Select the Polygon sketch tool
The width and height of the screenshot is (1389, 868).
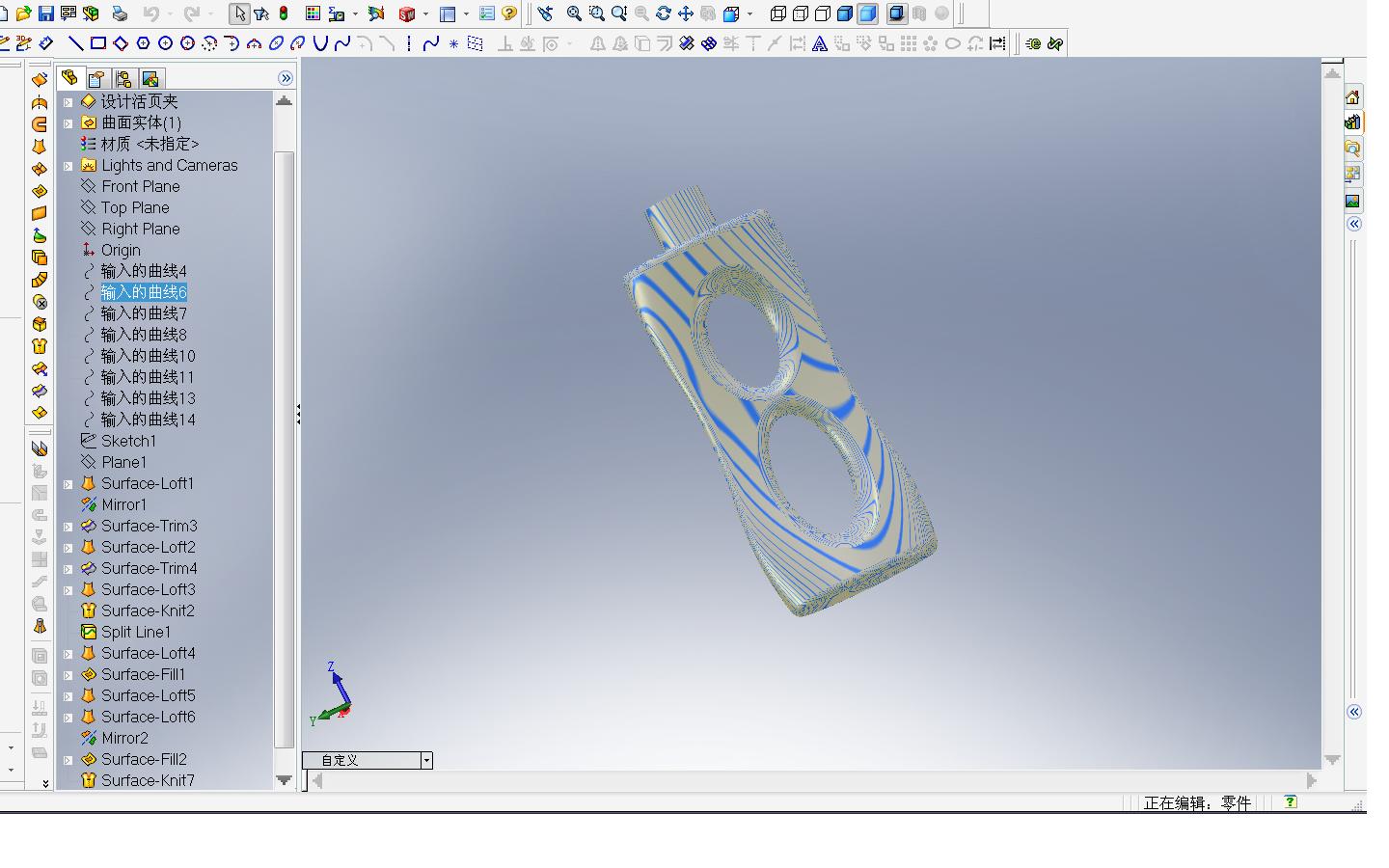[x=143, y=43]
